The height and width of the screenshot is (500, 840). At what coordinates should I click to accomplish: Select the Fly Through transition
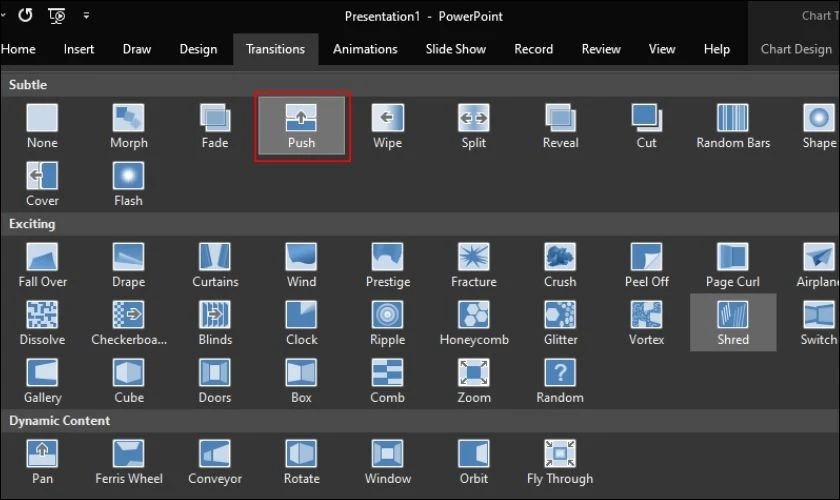[x=560, y=461]
